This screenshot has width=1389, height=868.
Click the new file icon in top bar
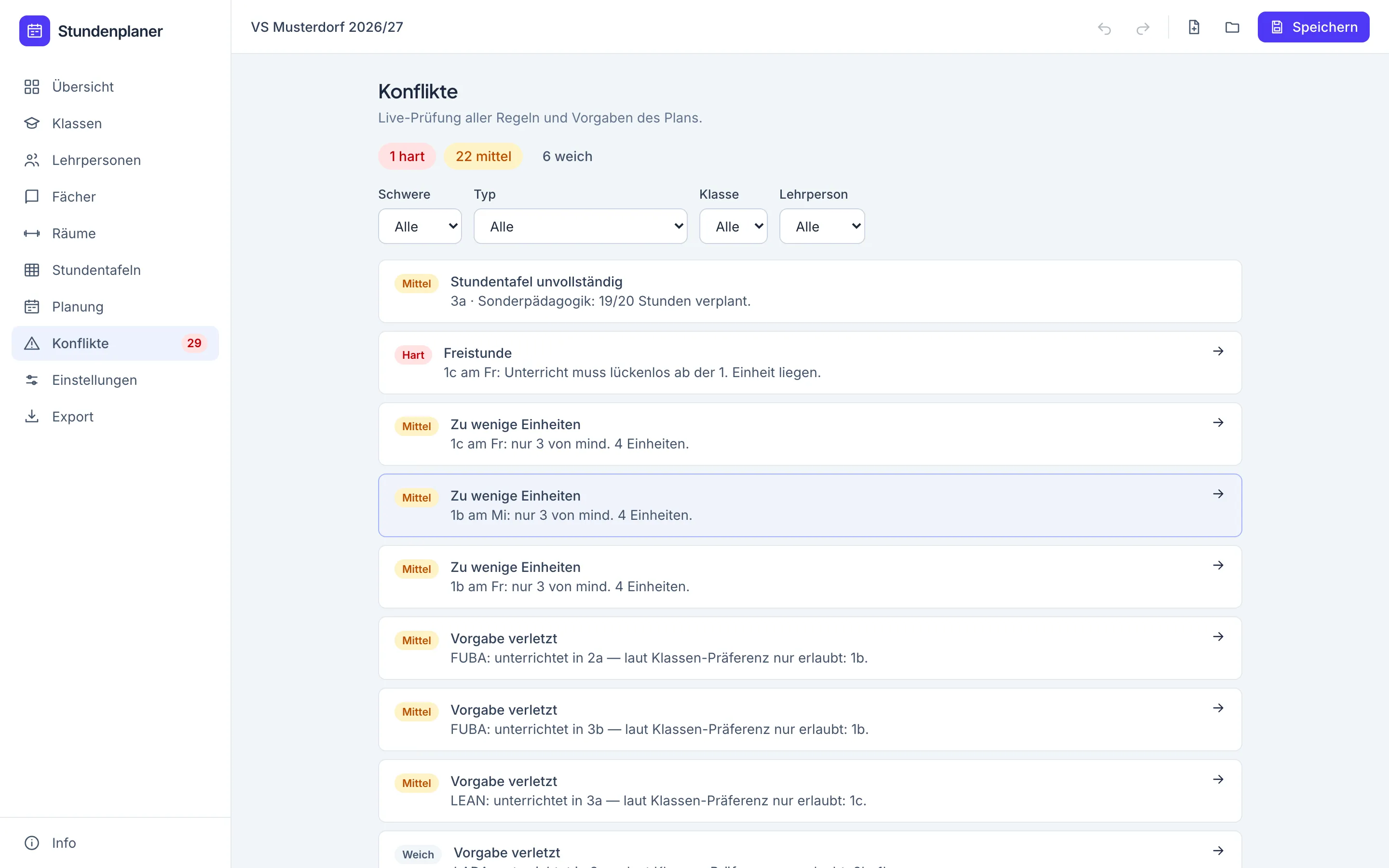click(1194, 27)
